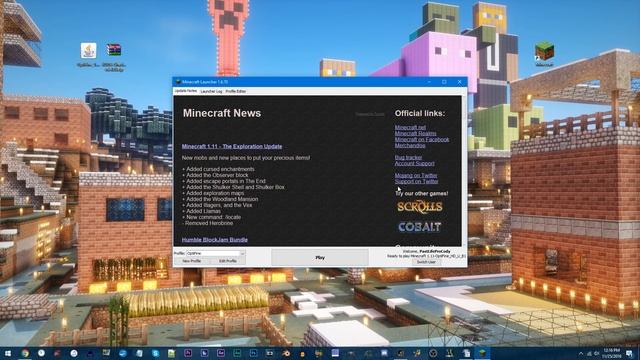Viewport: 640px width, 360px height.
Task: Show hidden system tray icons
Action: 581,353
